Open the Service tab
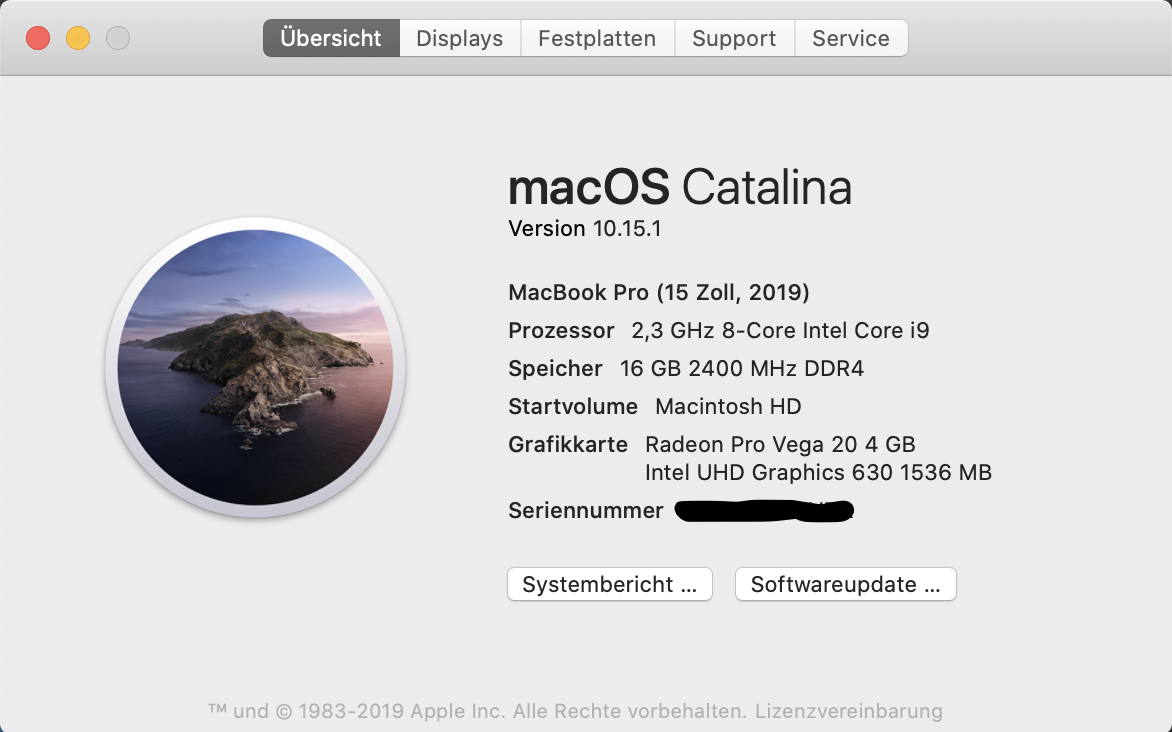 pos(850,38)
